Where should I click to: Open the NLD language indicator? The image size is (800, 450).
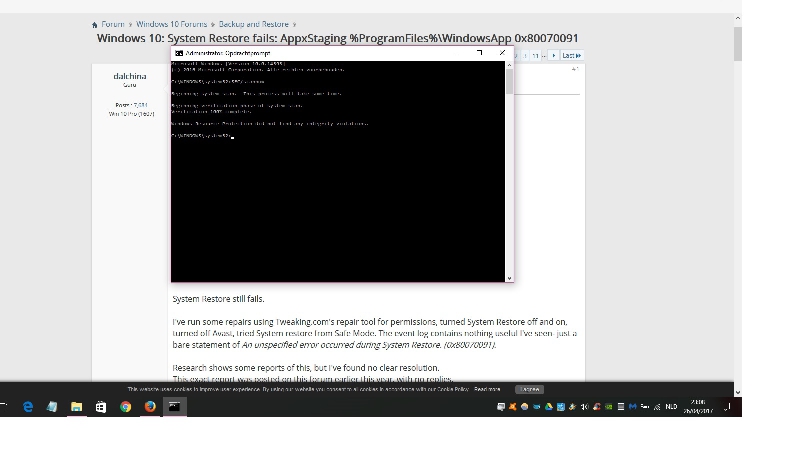click(671, 407)
